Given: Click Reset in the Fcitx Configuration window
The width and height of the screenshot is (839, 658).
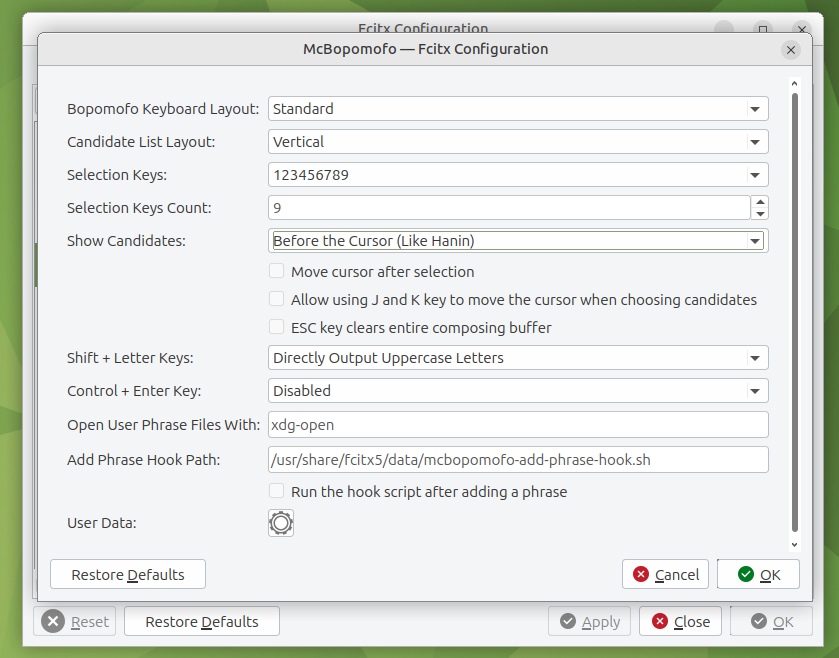Looking at the screenshot, I should pyautogui.click(x=74, y=622).
